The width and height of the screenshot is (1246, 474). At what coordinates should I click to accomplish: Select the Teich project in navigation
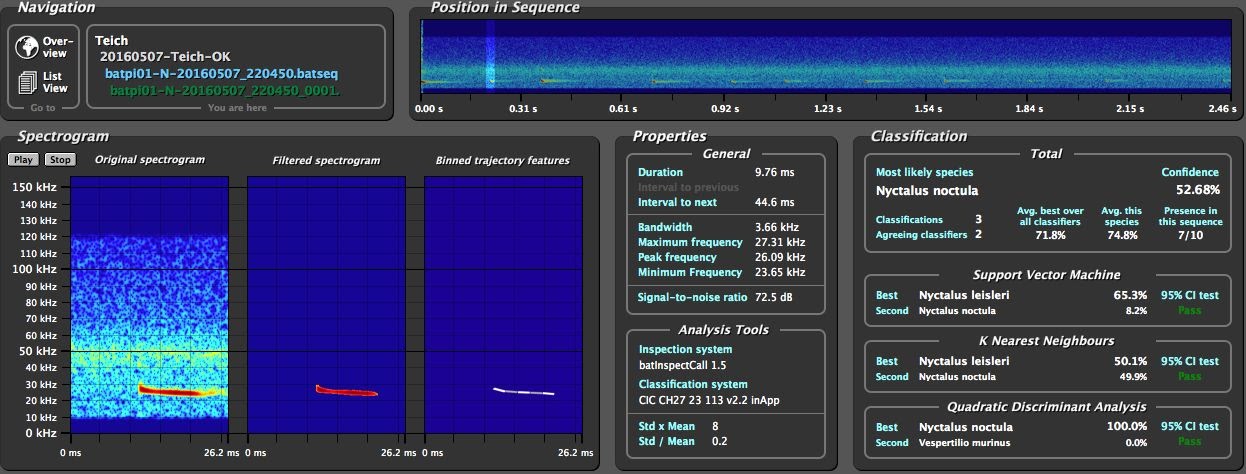click(112, 41)
